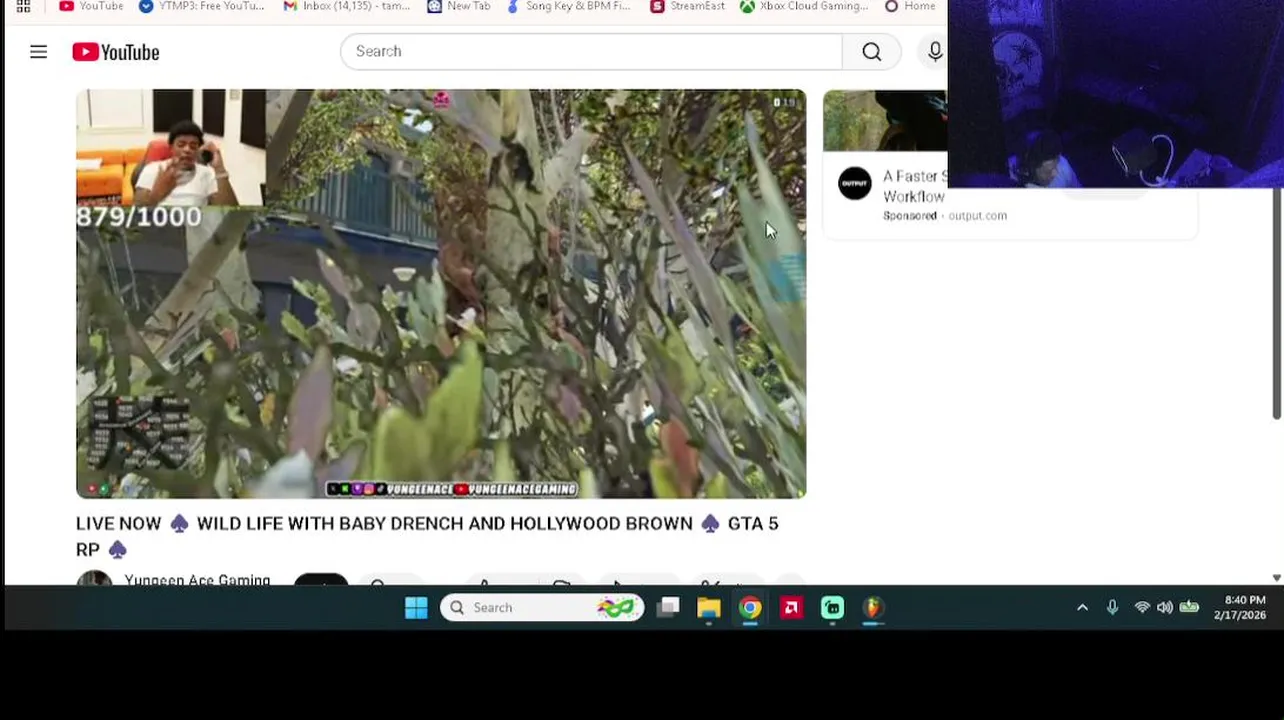Open the volume speaker tray icon
This screenshot has height=720, width=1284.
click(x=1165, y=608)
